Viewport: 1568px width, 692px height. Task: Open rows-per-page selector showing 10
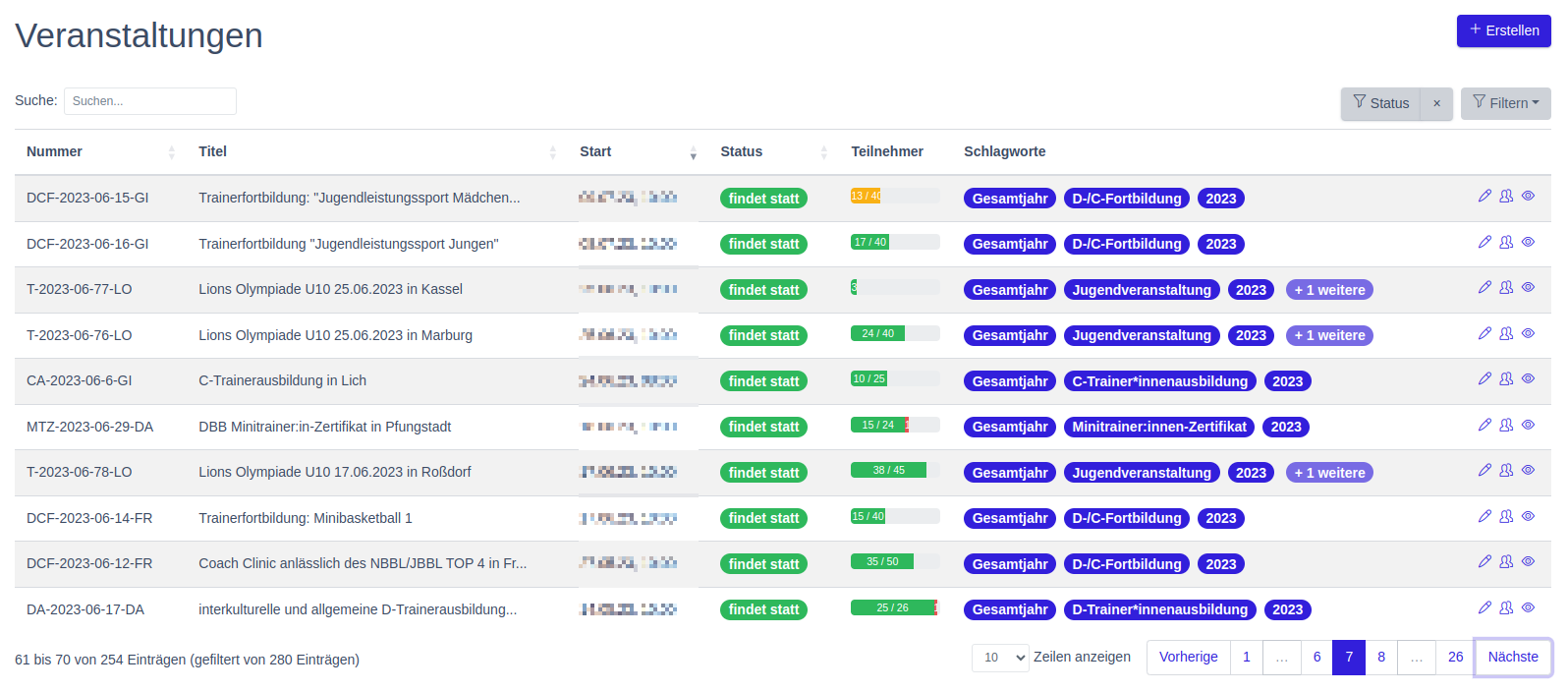[1000, 658]
